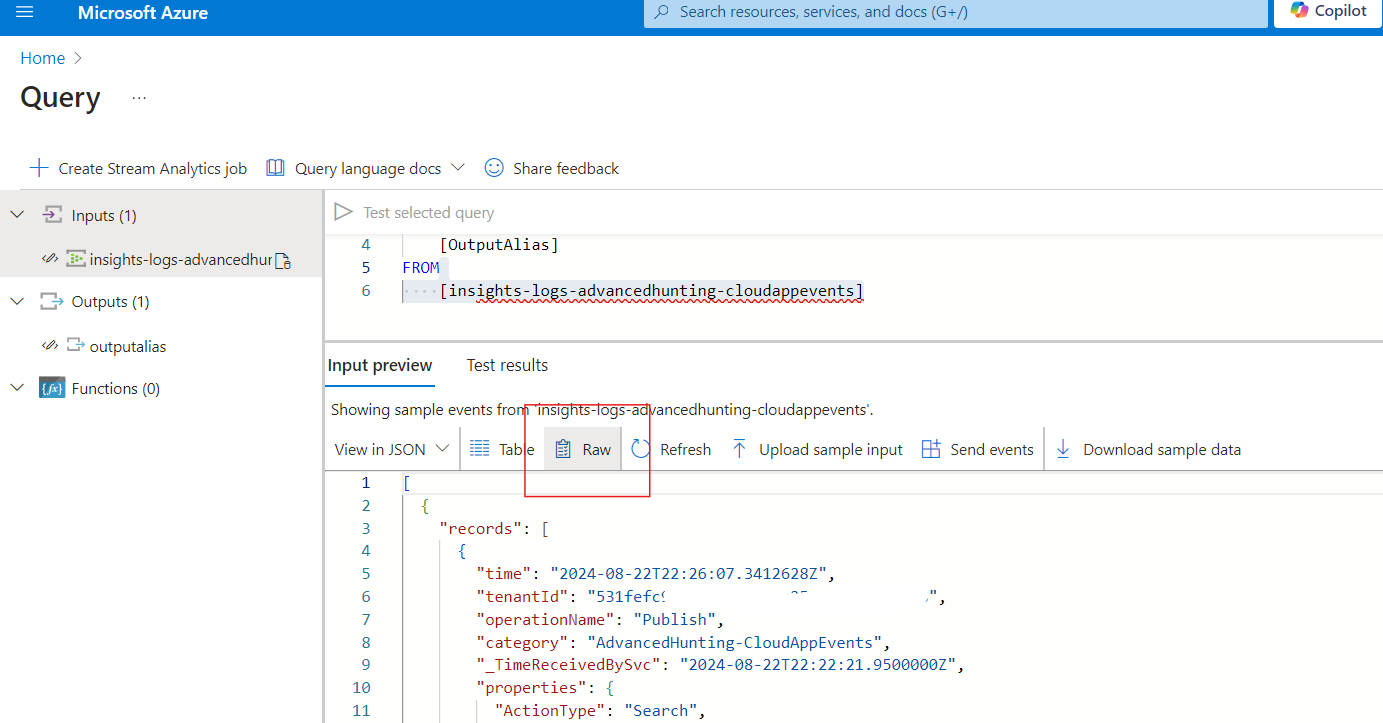Click the Query language docs book icon

click(276, 168)
